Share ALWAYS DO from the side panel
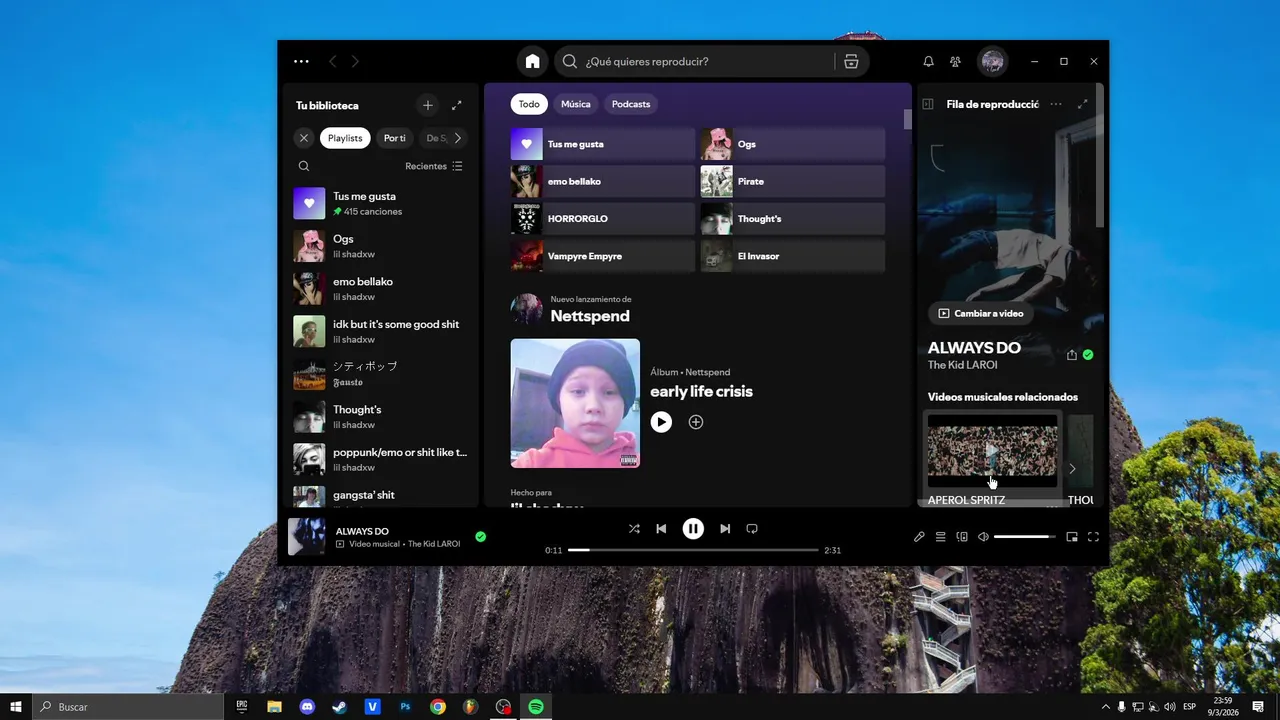The height and width of the screenshot is (720, 1280). (x=1072, y=355)
